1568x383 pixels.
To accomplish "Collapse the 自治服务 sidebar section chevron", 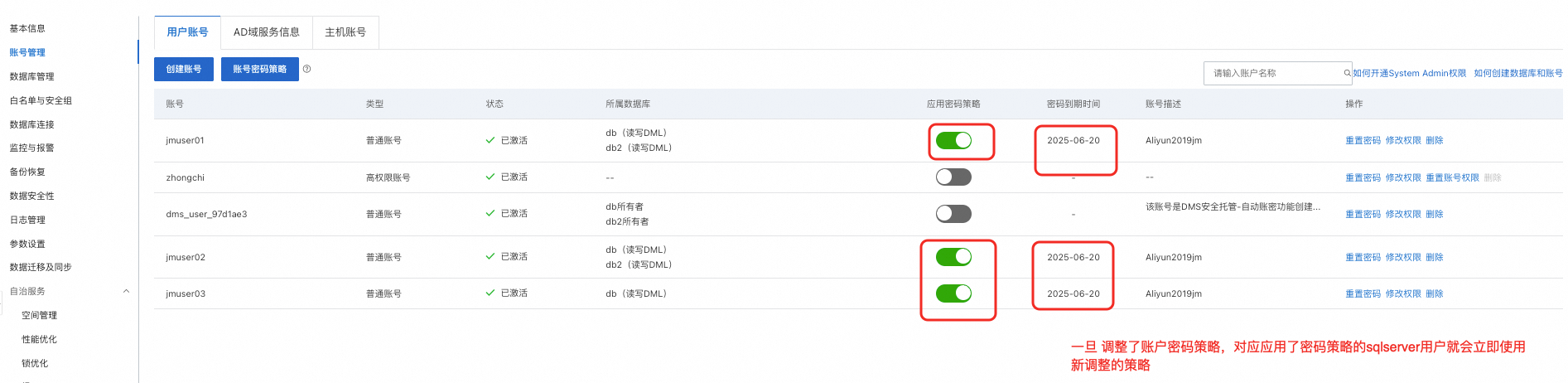I will (x=126, y=291).
